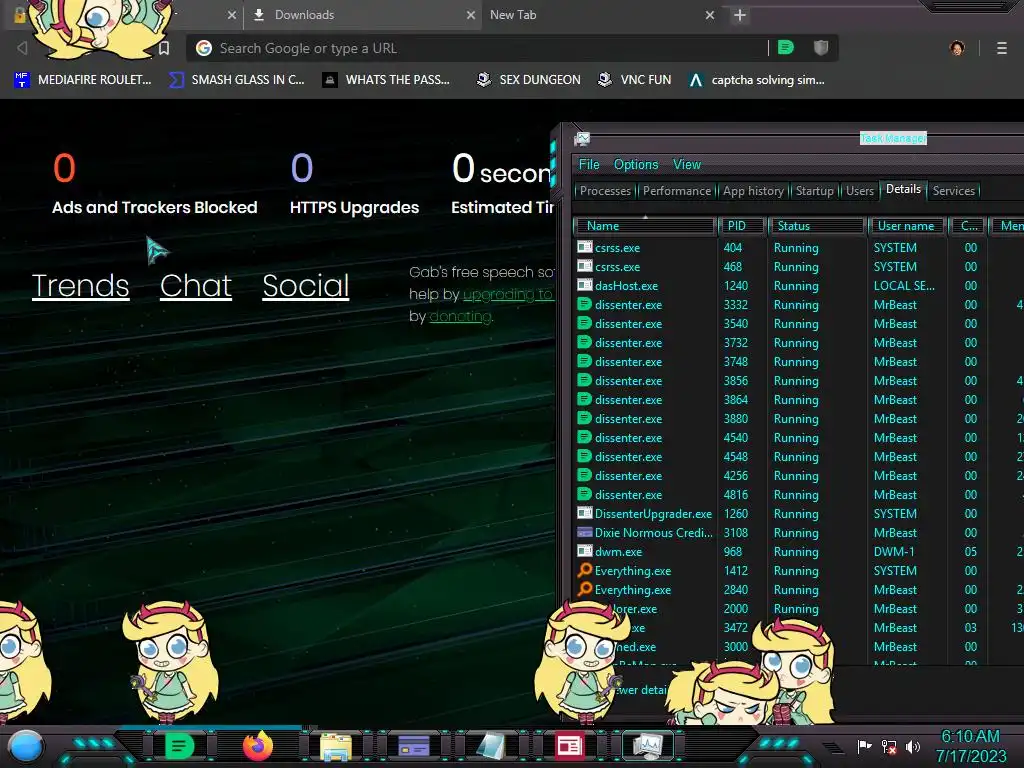The height and width of the screenshot is (768, 1024).
Task: Select the csrss.exe row with PID 404
Action: tap(798, 248)
